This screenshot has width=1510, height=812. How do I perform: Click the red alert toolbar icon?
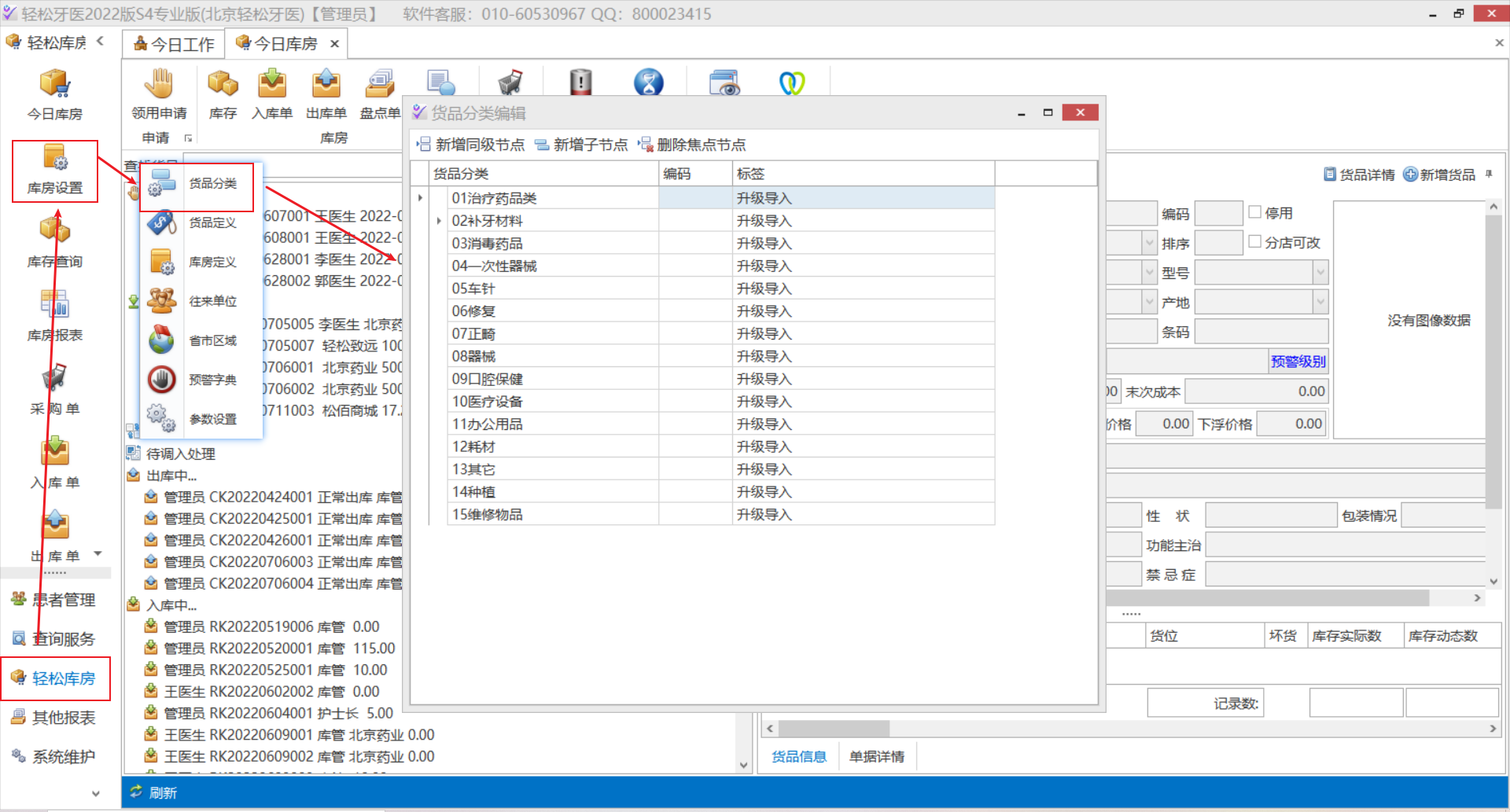pos(580,82)
